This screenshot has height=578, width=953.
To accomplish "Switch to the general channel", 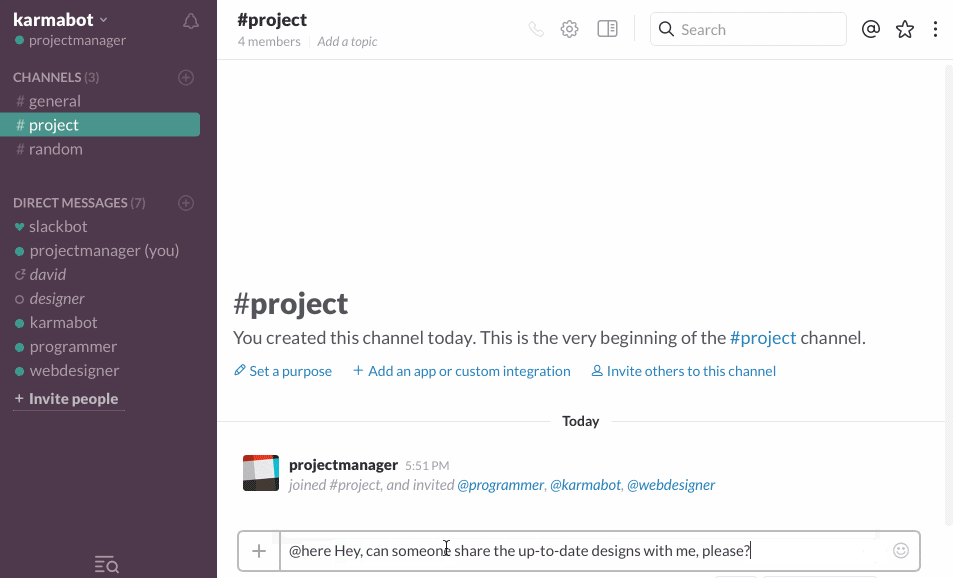I will [54, 101].
